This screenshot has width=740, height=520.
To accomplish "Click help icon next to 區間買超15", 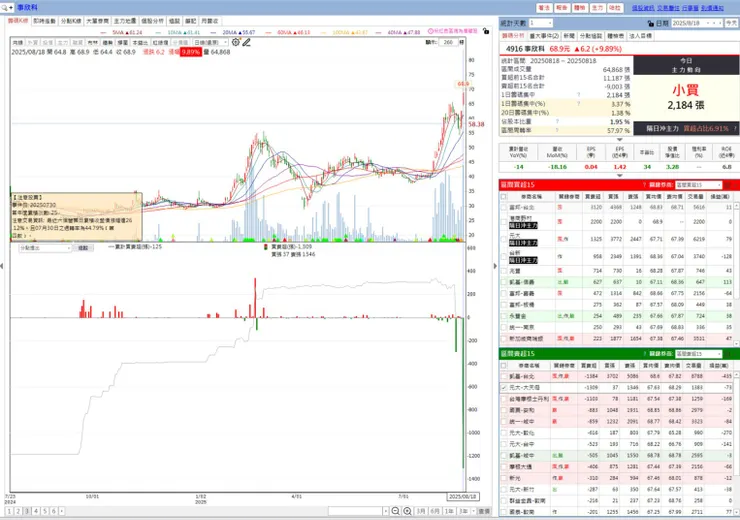I will tap(644, 185).
